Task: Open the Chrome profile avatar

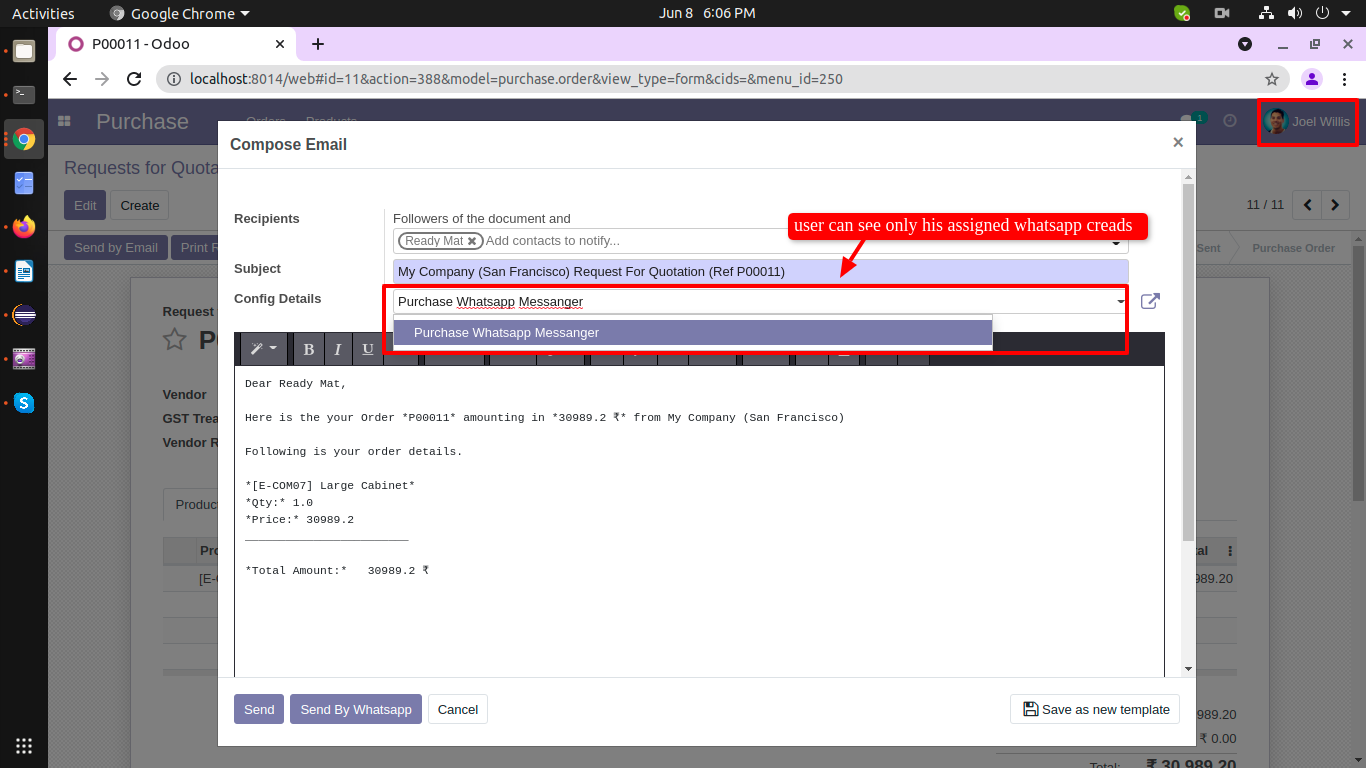Action: pyautogui.click(x=1313, y=79)
